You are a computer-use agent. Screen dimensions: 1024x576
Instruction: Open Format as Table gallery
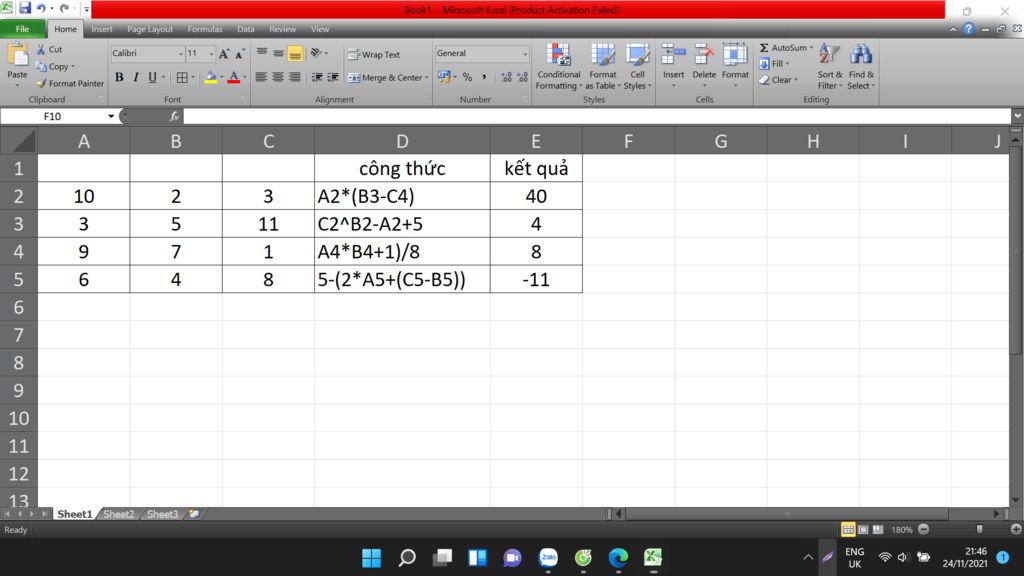[x=603, y=67]
